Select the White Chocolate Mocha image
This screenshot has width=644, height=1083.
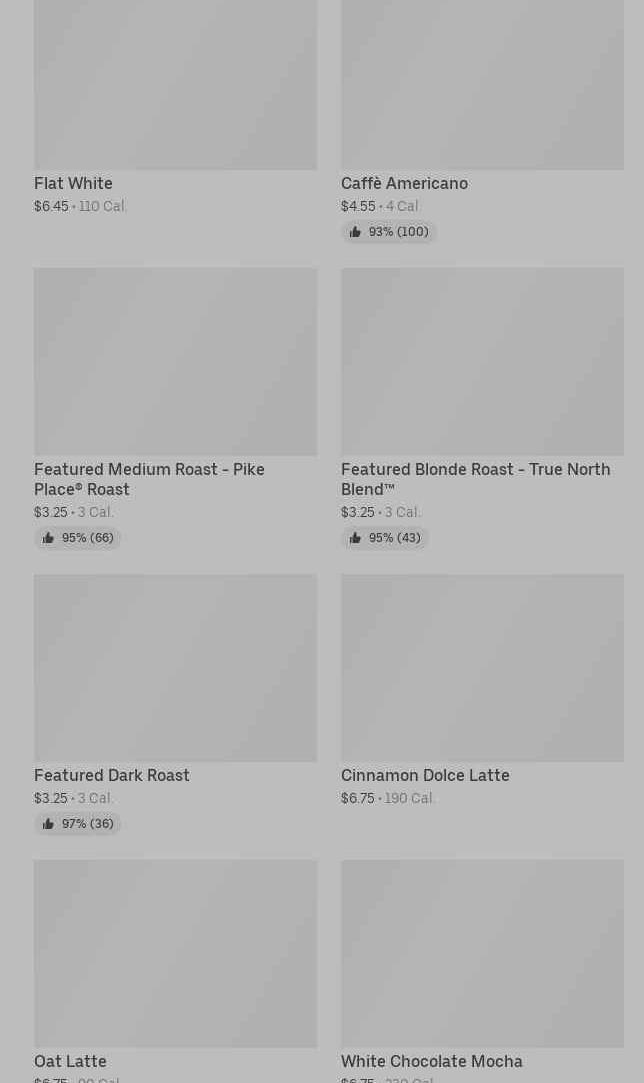pyautogui.click(x=482, y=953)
